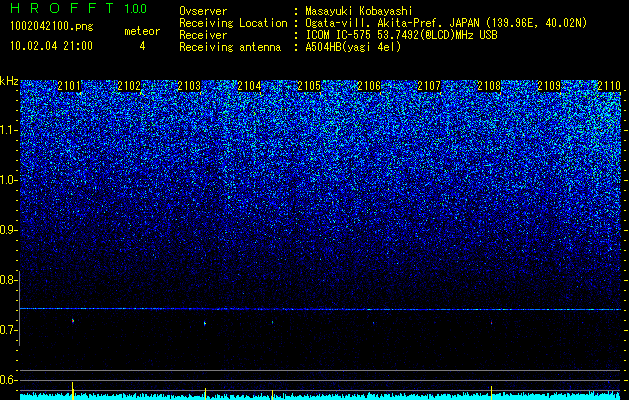The width and height of the screenshot is (629, 400).
Task: Click the observer name Masayuki Kobayashi
Action: tap(359, 11)
